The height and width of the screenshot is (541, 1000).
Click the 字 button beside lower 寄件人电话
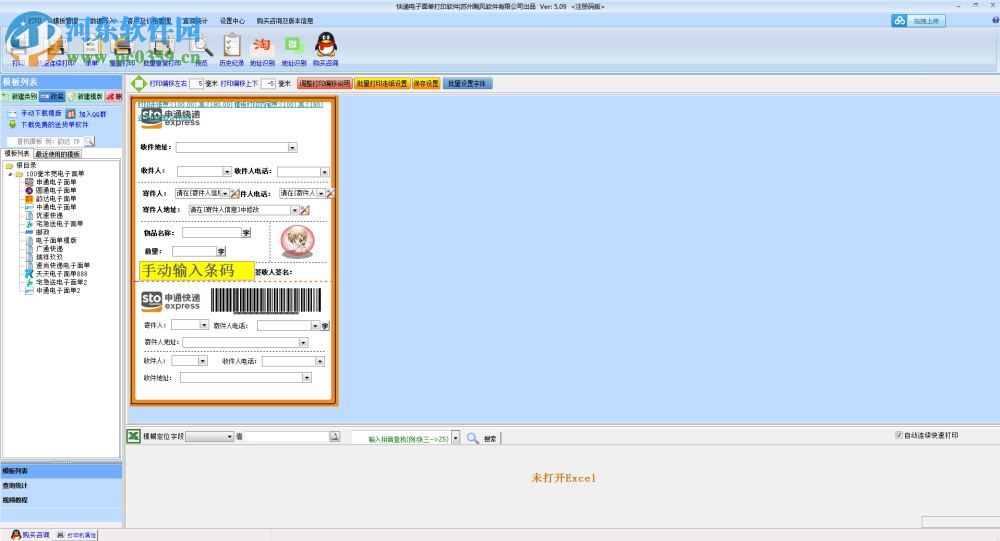click(x=325, y=326)
